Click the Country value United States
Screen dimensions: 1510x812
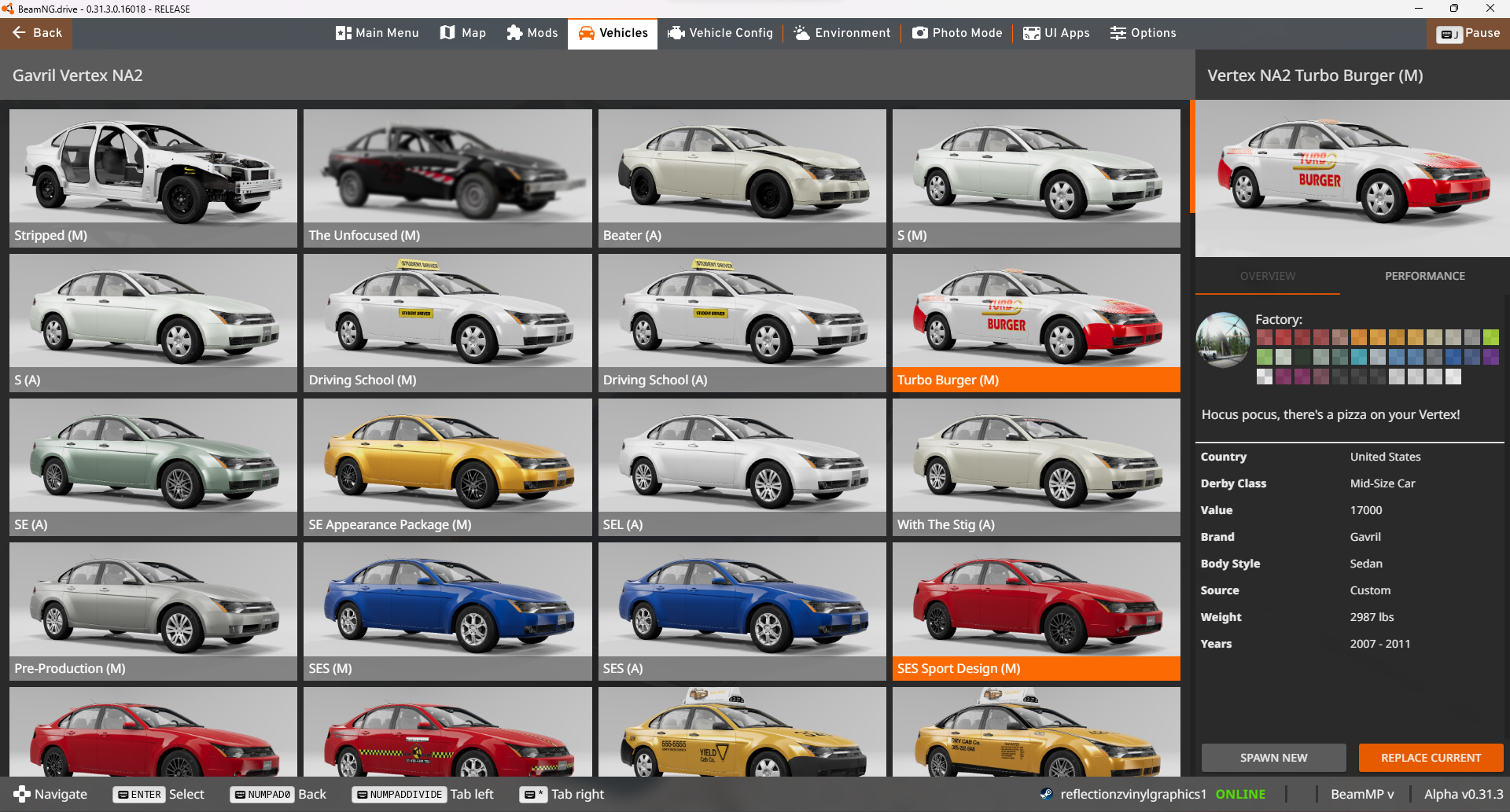pos(1385,457)
